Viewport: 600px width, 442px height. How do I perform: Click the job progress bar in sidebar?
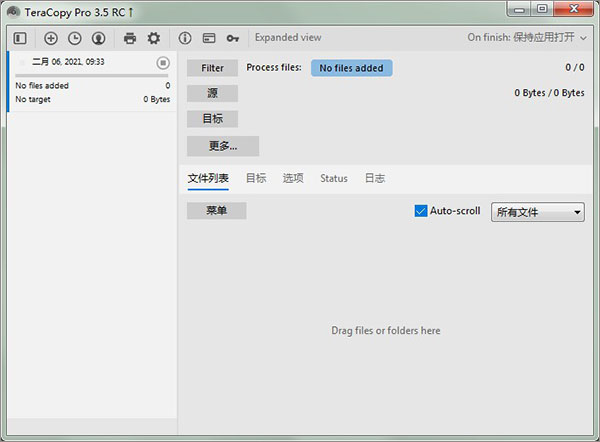click(x=92, y=75)
